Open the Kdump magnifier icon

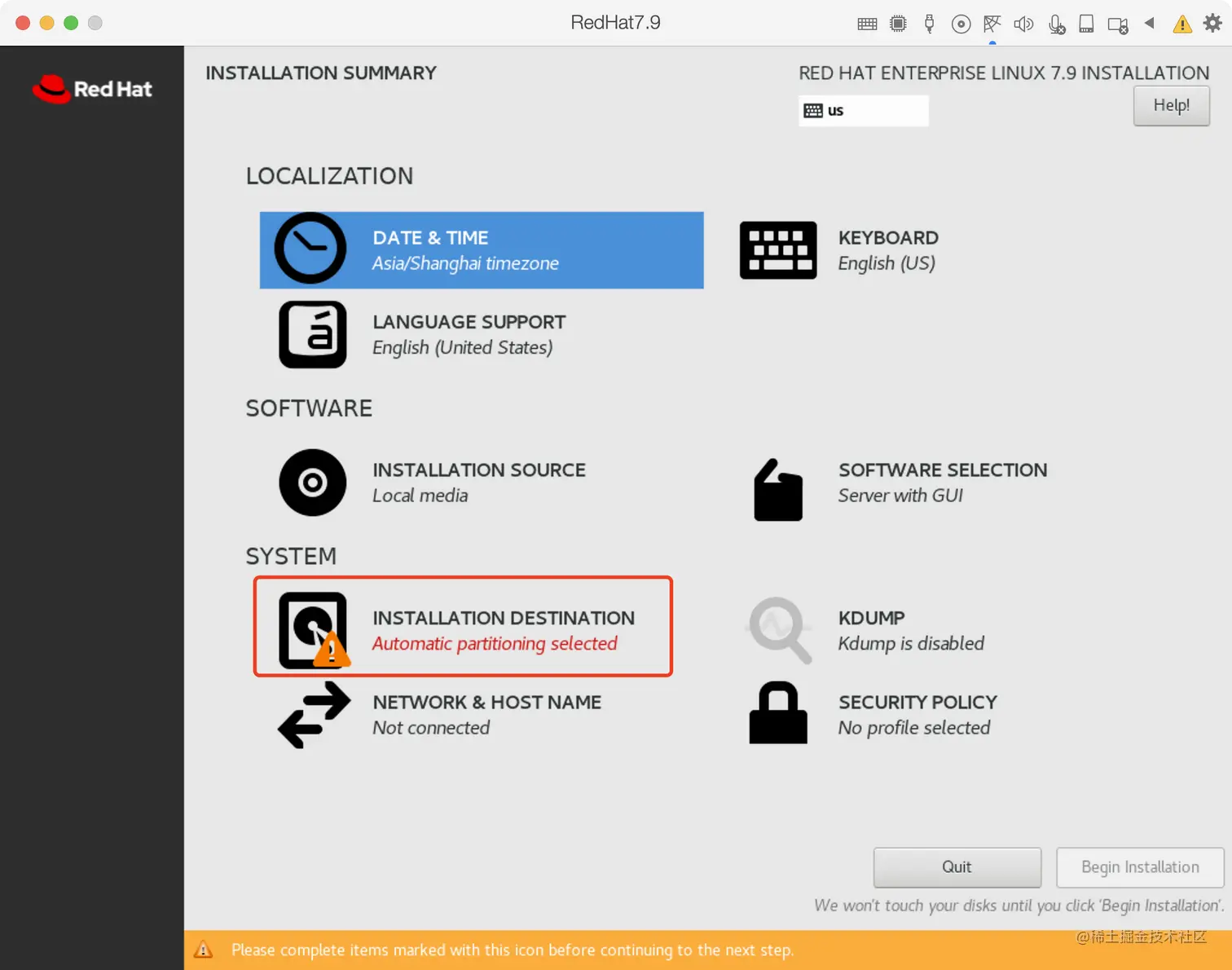point(780,630)
